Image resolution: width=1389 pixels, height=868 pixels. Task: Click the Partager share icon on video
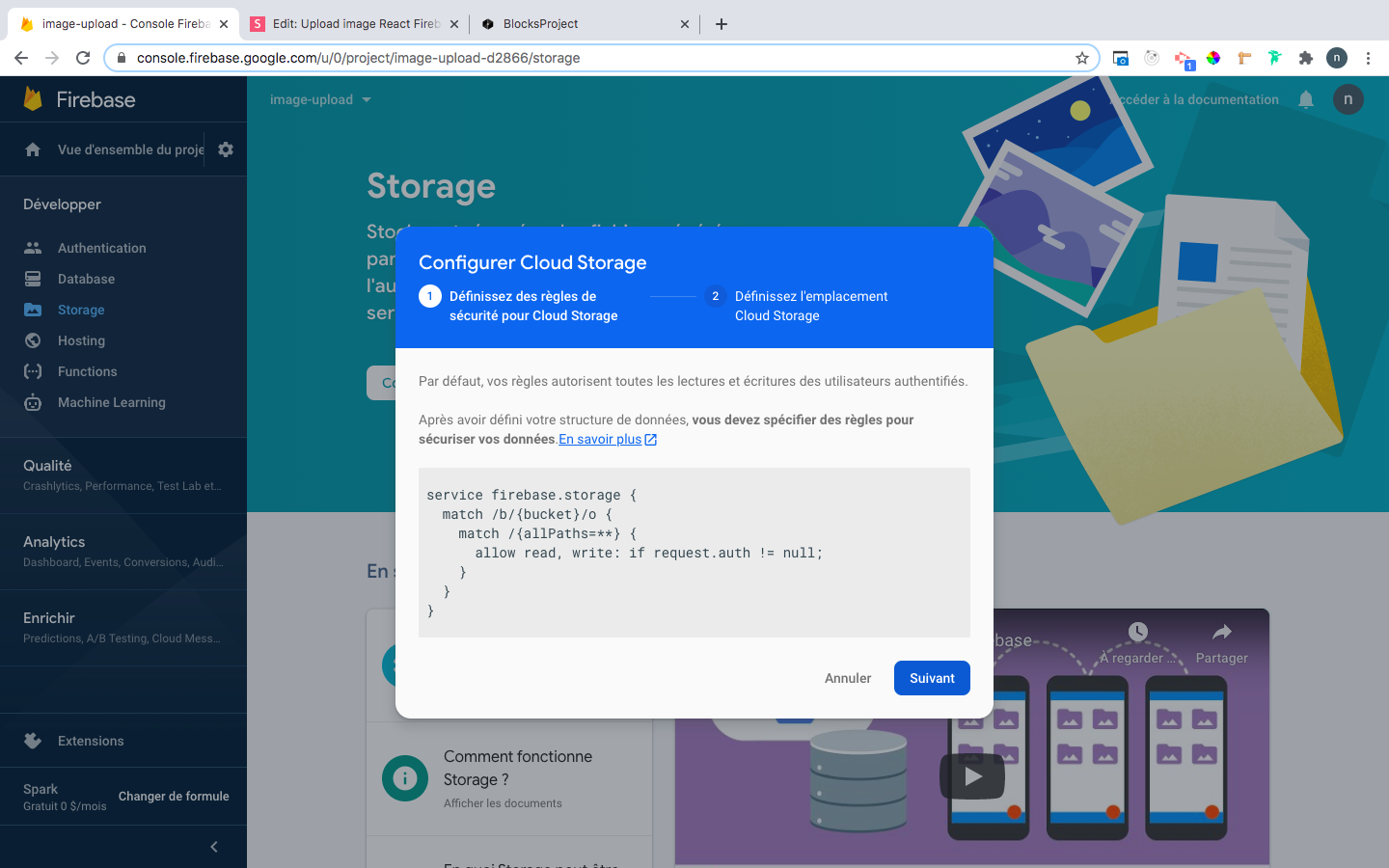tap(1222, 633)
